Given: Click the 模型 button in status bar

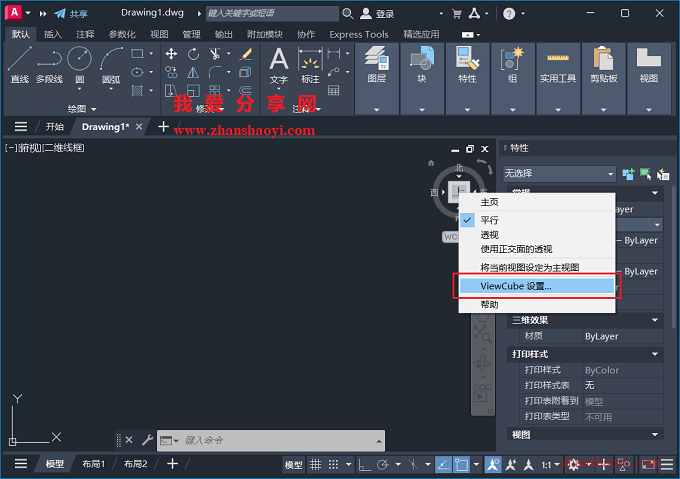Looking at the screenshot, I should (293, 465).
